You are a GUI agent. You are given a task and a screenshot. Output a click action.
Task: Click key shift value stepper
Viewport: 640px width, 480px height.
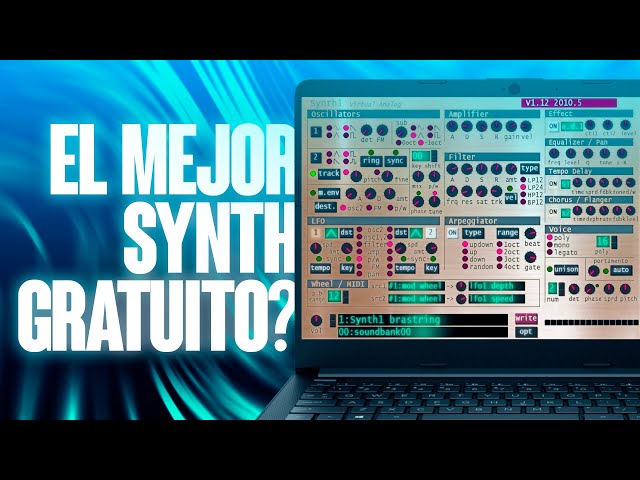[x=434, y=156]
